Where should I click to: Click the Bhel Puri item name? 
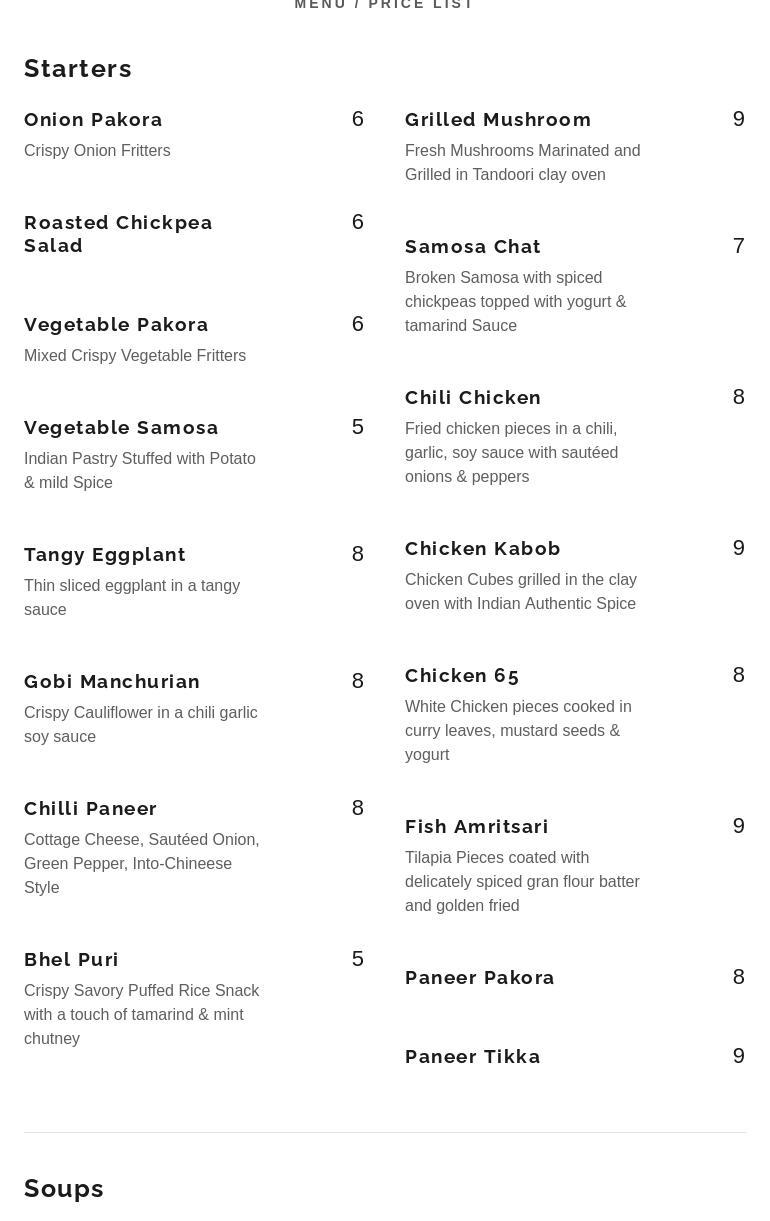coord(72,960)
